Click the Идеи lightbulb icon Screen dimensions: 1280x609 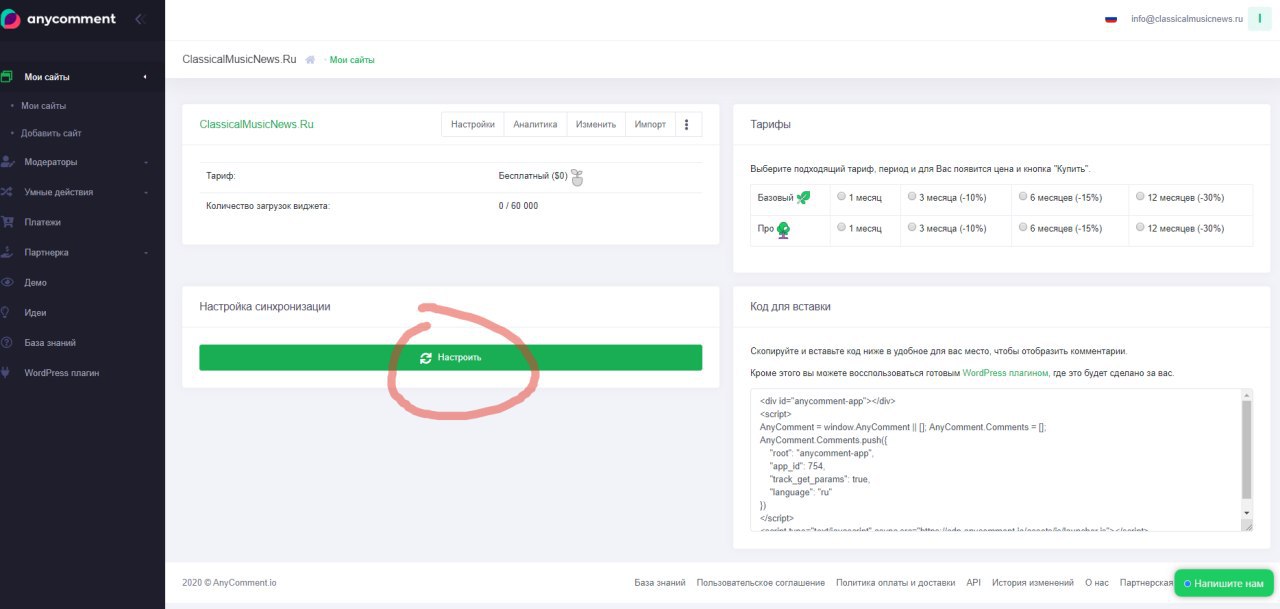(7, 312)
